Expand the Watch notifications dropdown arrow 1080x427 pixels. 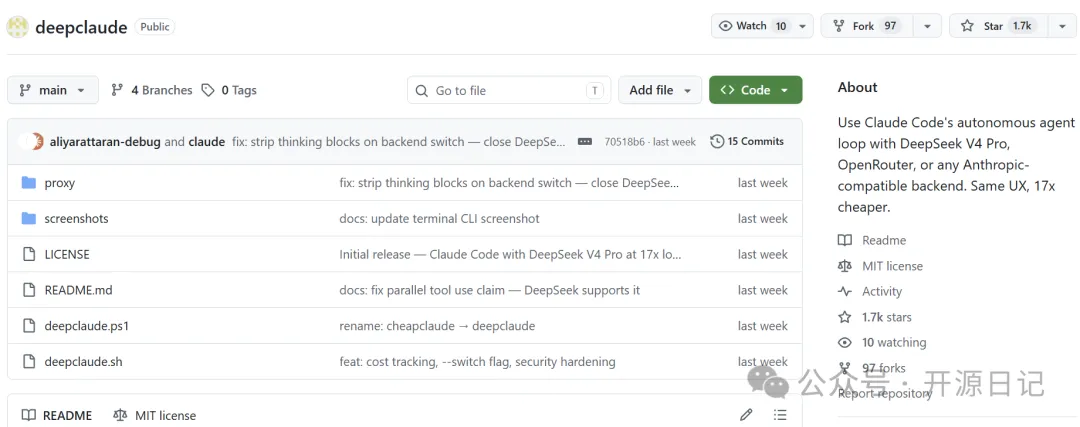(802, 26)
